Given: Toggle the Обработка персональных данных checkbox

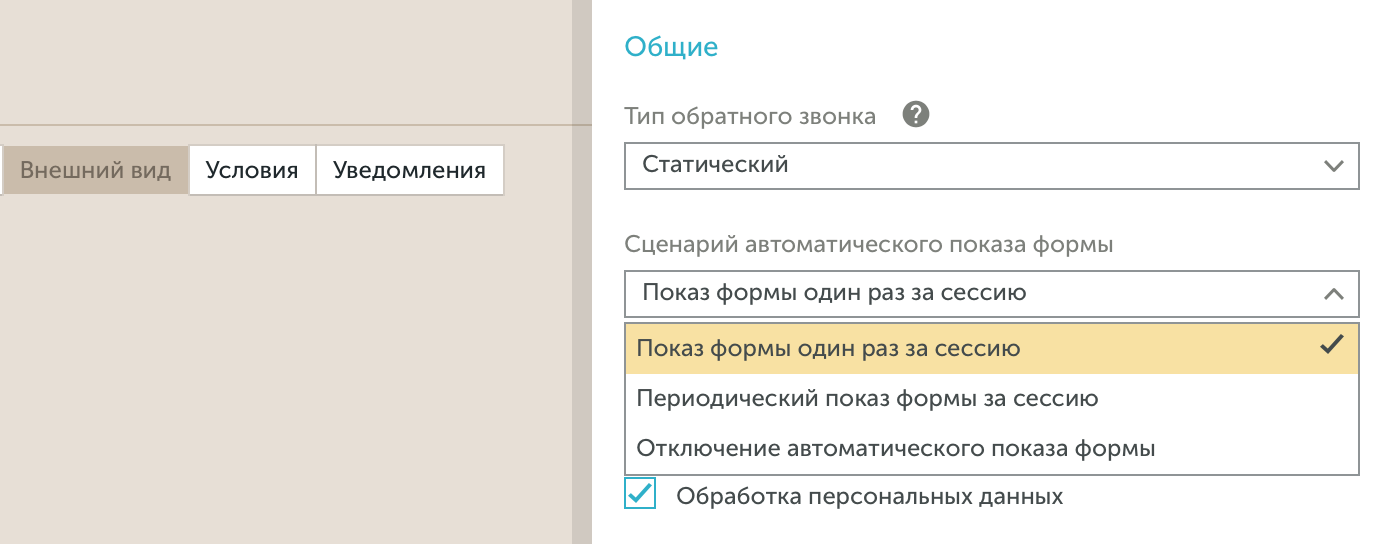Looking at the screenshot, I should pos(640,494).
